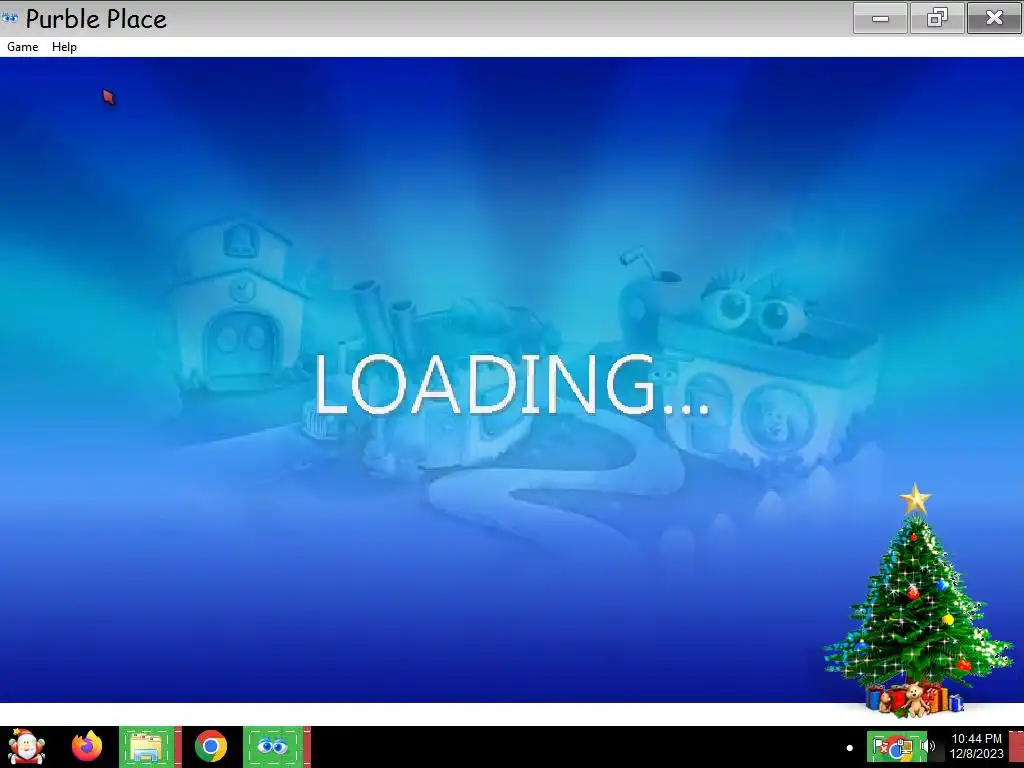Open File Explorer from the taskbar
The width and height of the screenshot is (1024, 768).
[x=147, y=746]
